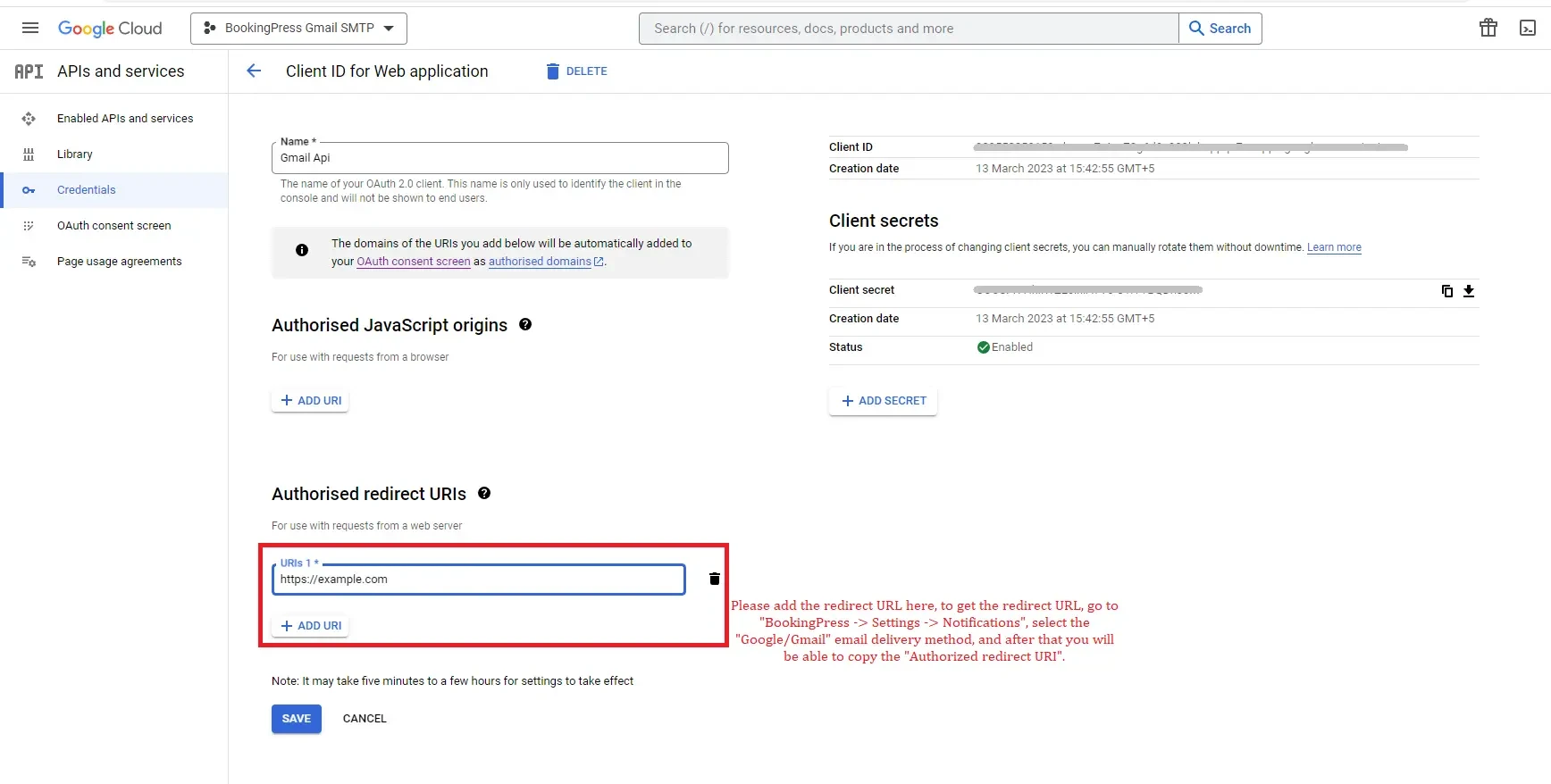Delete URI 1 with the trash icon
Screen dimensions: 1551x784
tap(715, 579)
